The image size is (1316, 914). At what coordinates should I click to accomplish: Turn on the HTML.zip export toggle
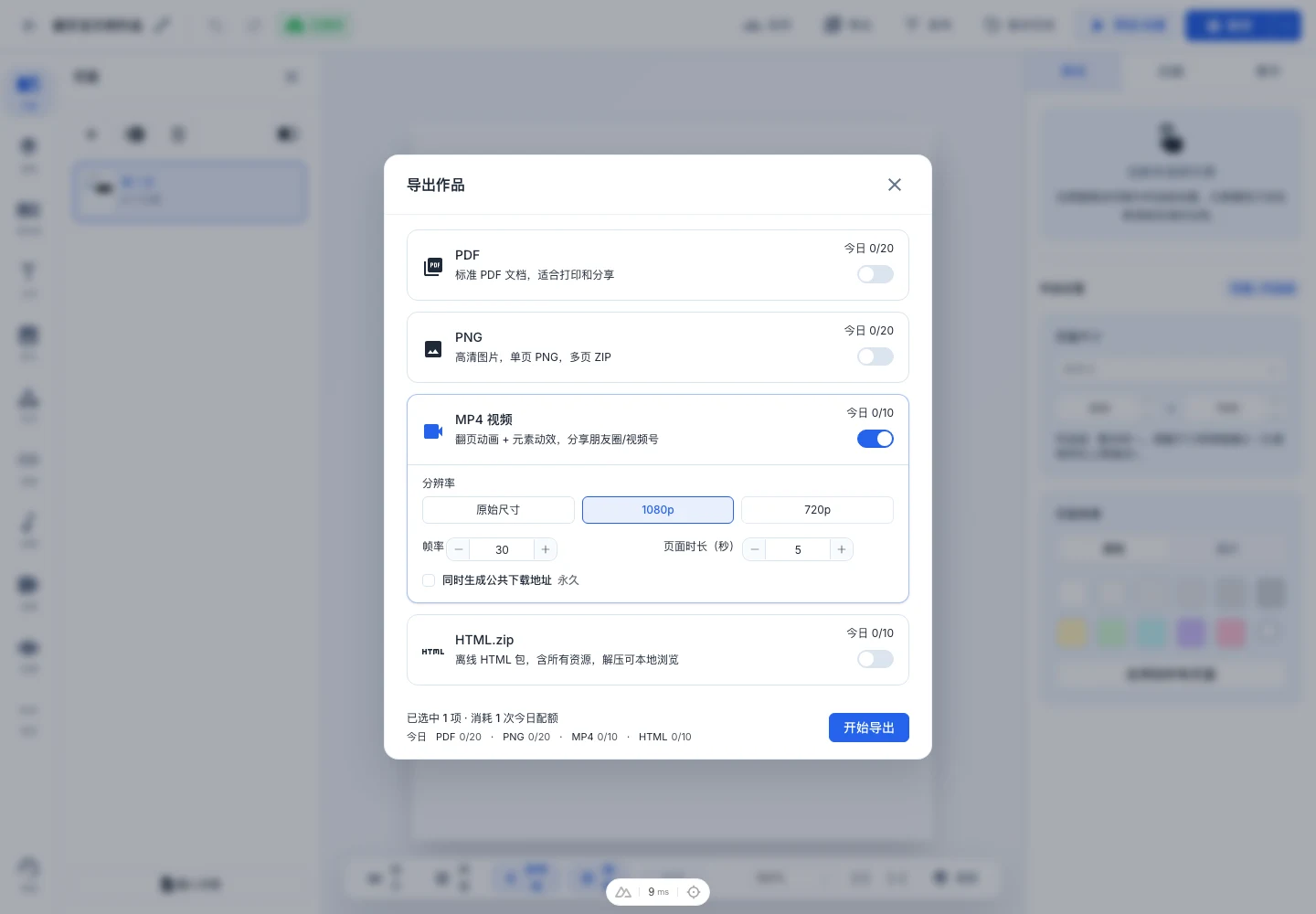[x=876, y=659]
